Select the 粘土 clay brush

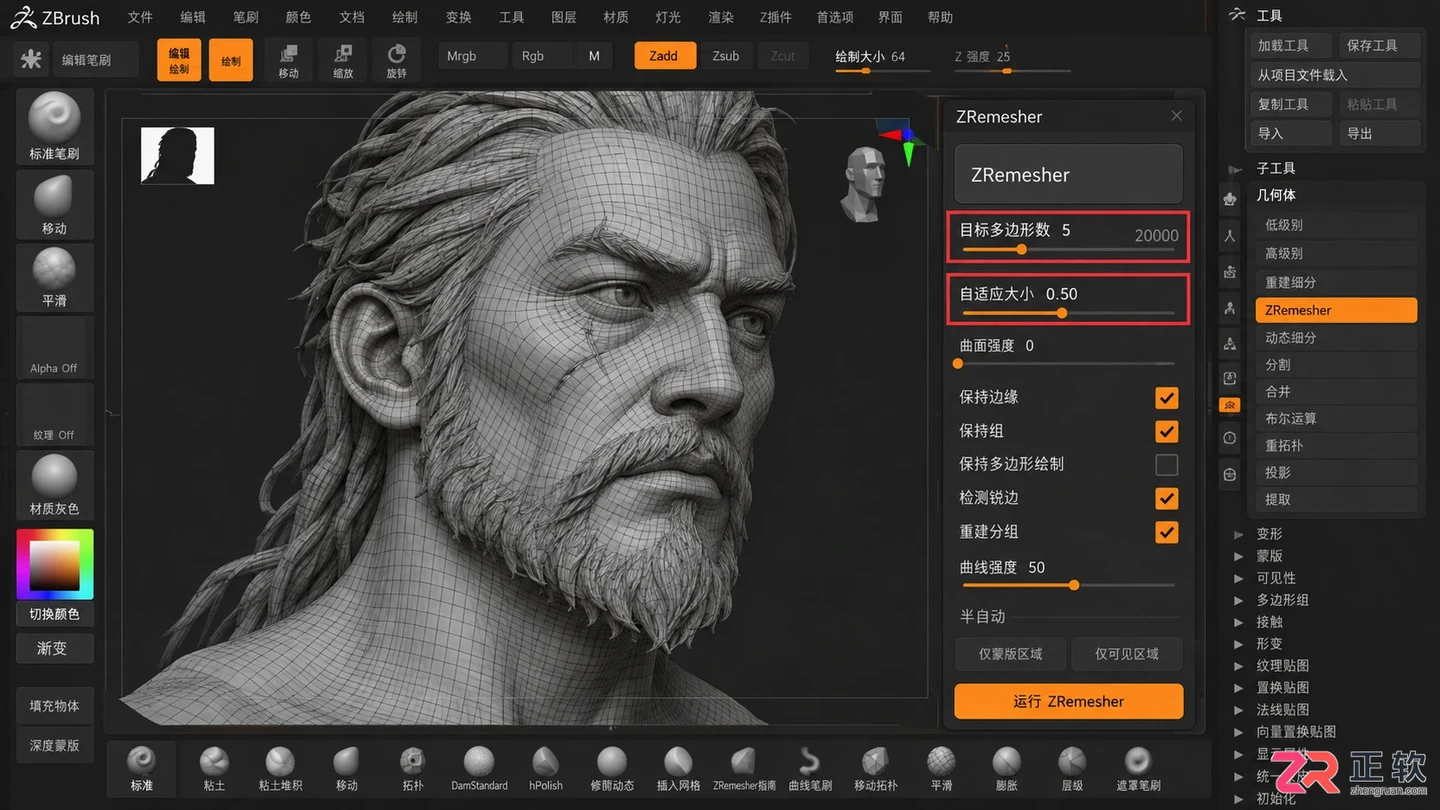pyautogui.click(x=214, y=768)
